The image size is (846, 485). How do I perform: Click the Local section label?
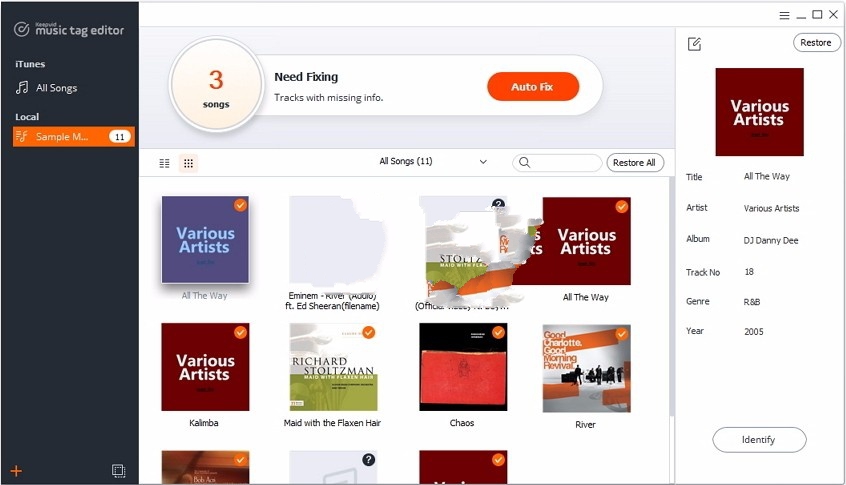point(27,117)
